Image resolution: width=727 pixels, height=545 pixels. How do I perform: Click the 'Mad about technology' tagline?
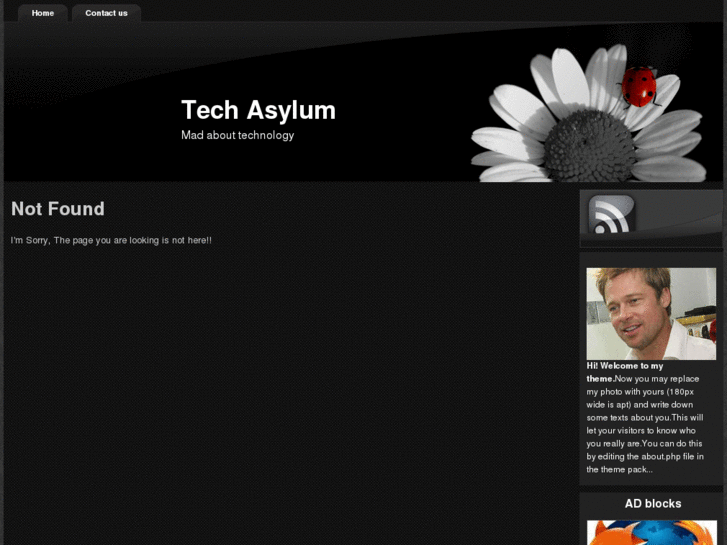click(237, 135)
